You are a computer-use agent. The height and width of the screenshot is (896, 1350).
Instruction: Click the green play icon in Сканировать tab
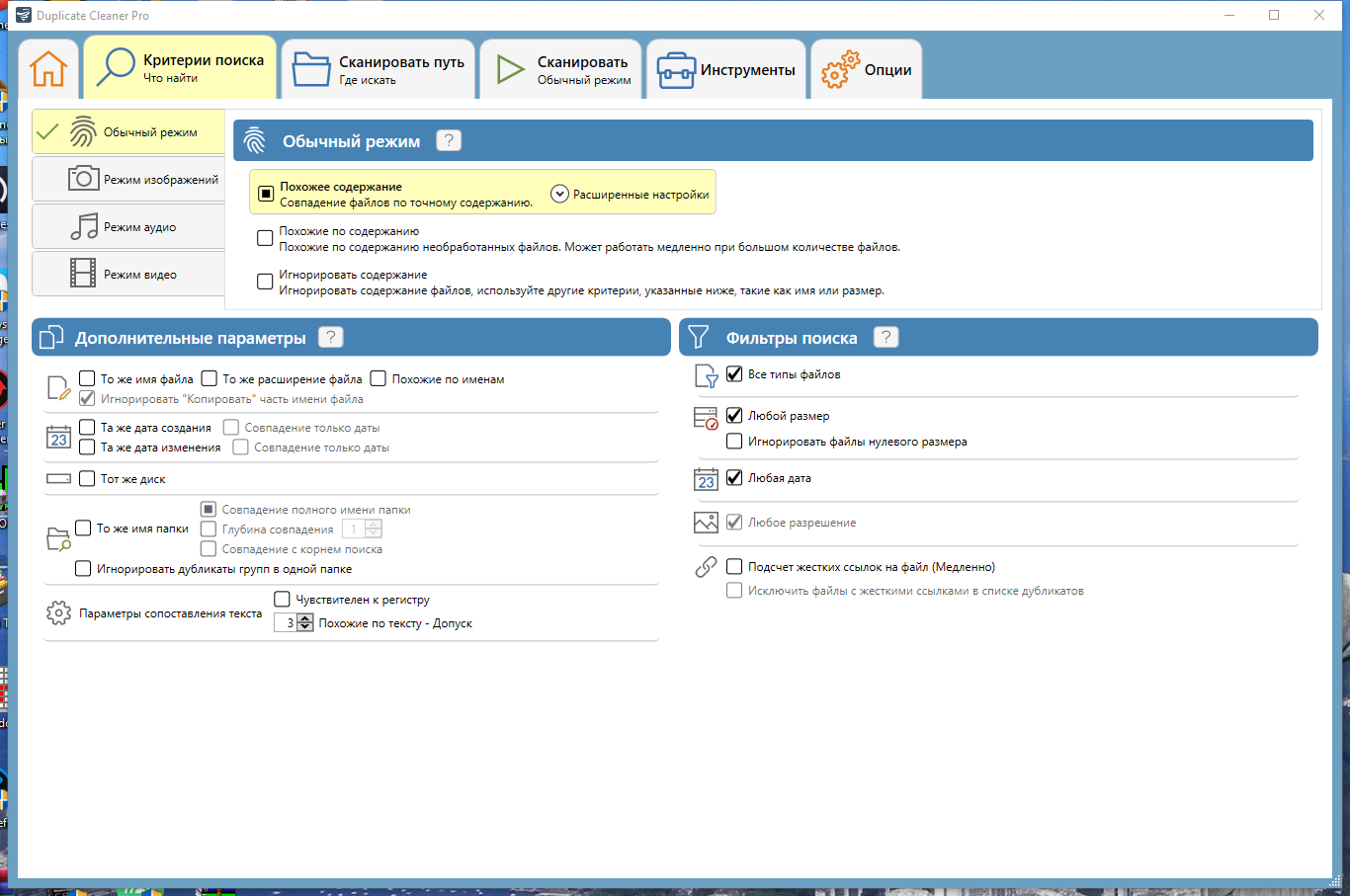tap(510, 69)
